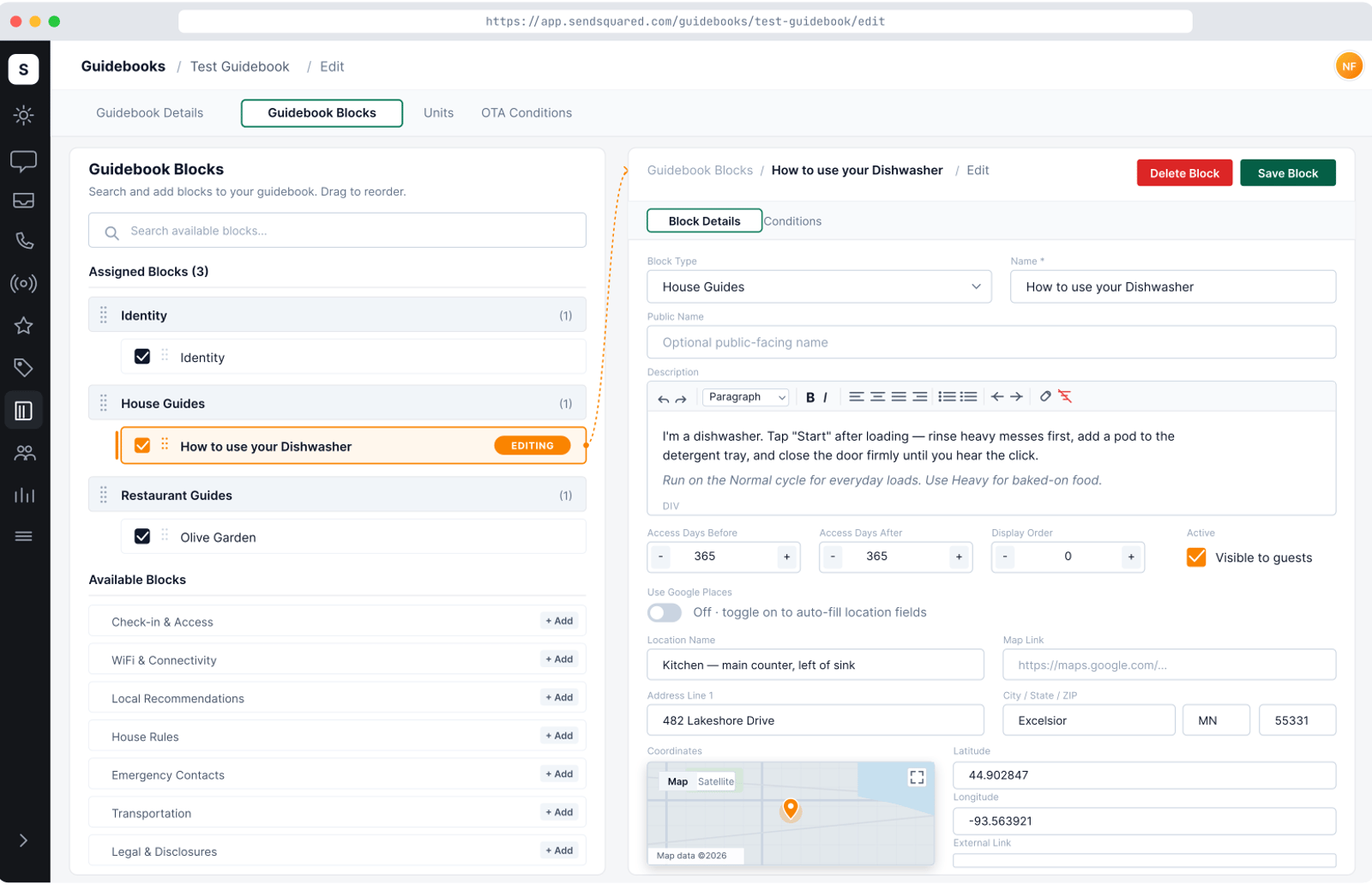The height and width of the screenshot is (885, 1372).
Task: Collapse the Restaurant Guides group header
Action: [337, 496]
